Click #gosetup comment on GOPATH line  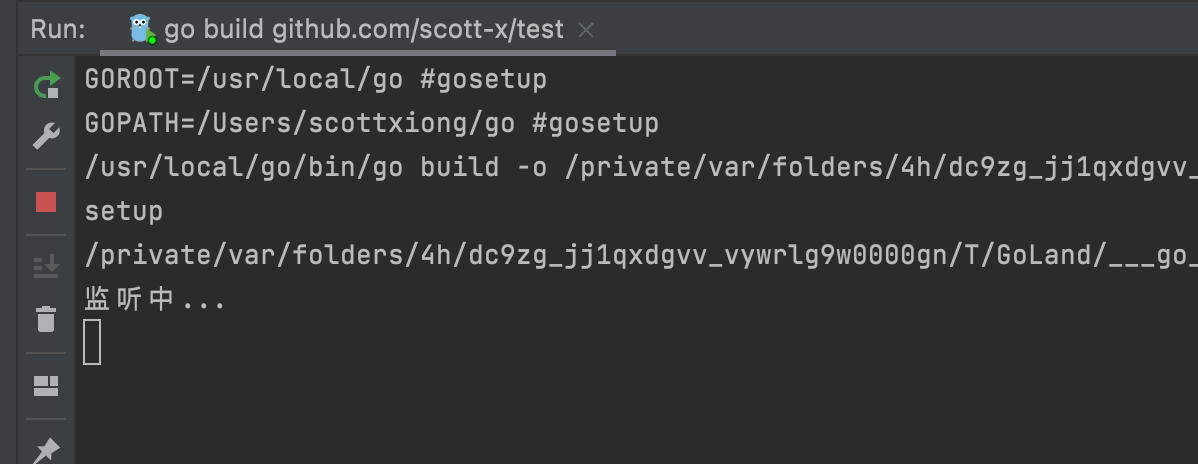[x=595, y=123]
